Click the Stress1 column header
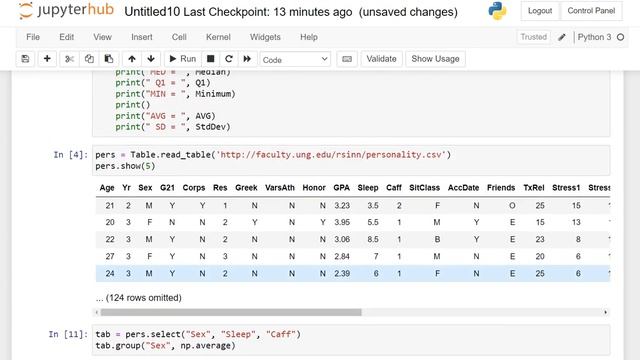This screenshot has width=640, height=360. click(x=566, y=188)
